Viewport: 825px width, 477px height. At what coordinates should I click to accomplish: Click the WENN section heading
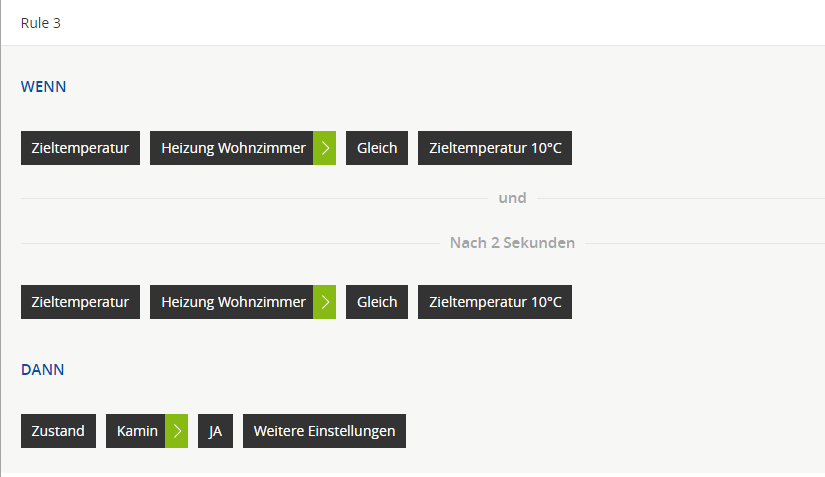(44, 87)
